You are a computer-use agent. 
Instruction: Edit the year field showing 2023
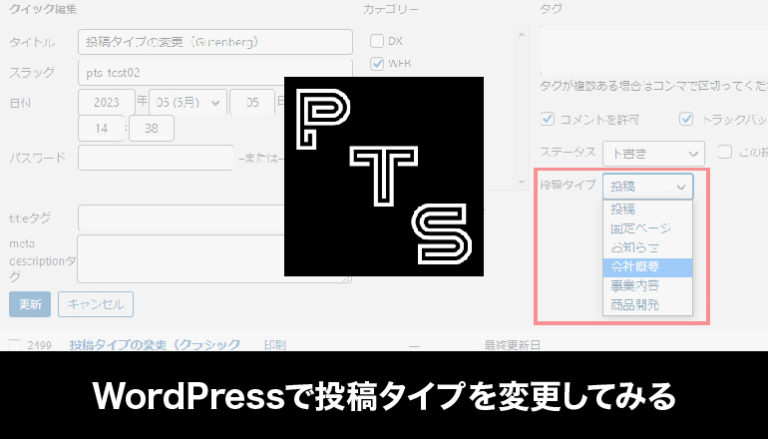[x=106, y=102]
